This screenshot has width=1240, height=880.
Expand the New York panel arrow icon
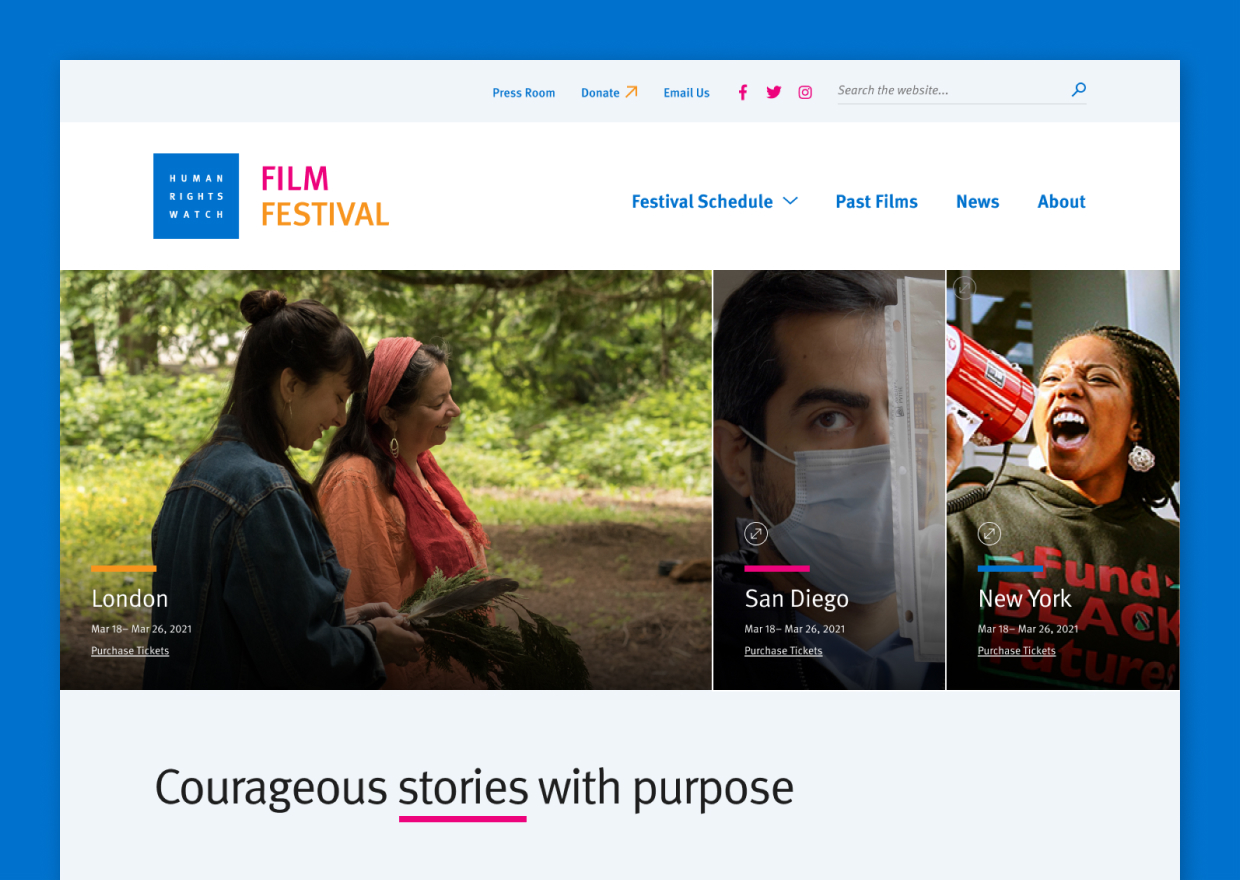(x=989, y=533)
